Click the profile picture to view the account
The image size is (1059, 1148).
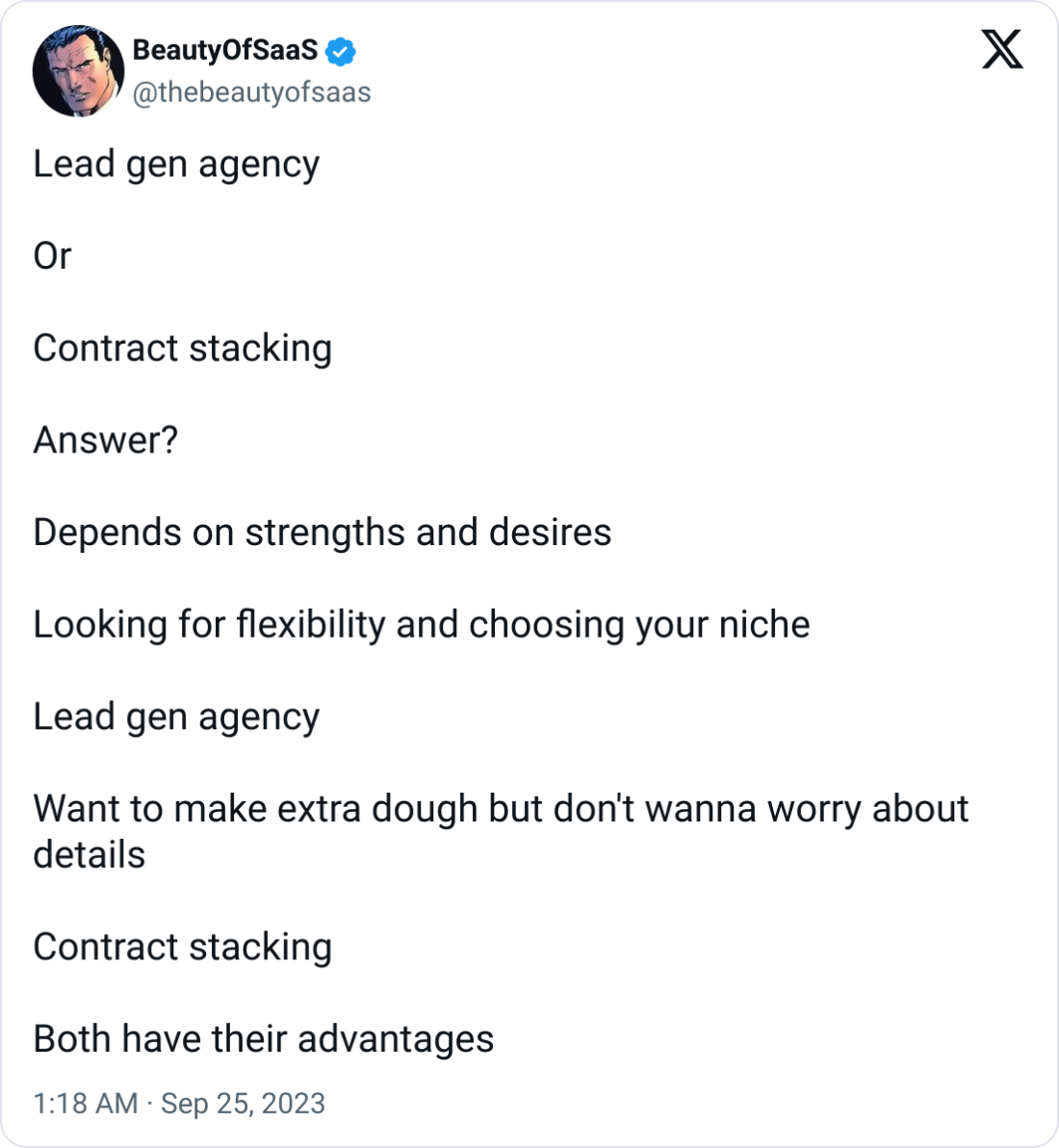[79, 70]
